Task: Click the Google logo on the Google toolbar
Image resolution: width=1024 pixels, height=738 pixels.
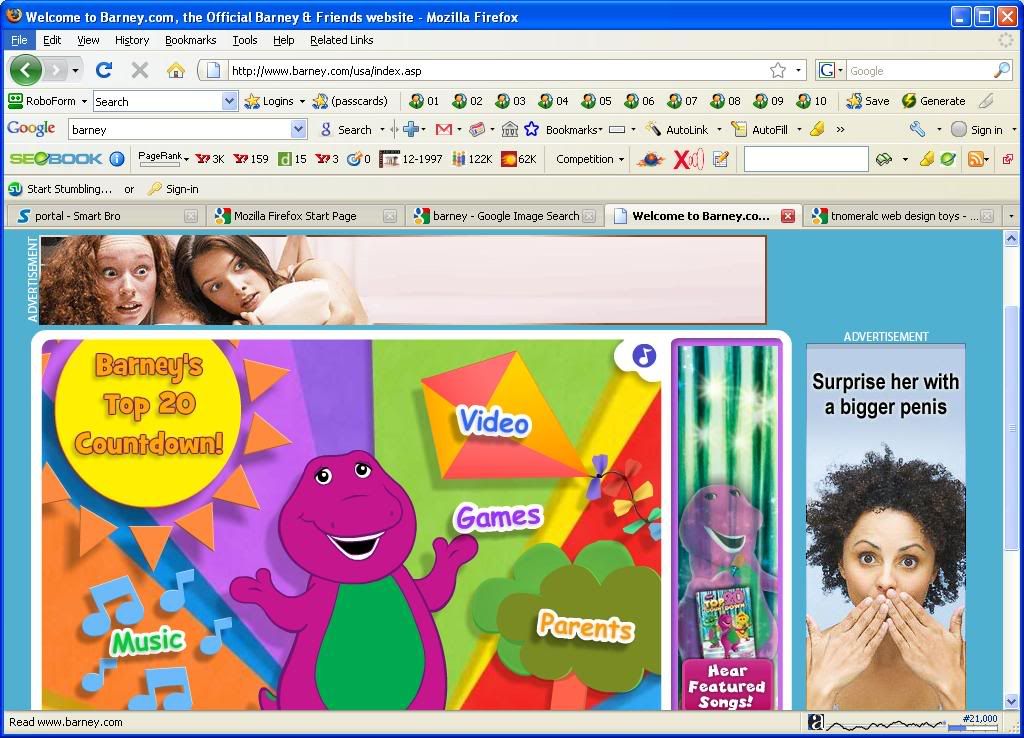Action: click(x=31, y=129)
